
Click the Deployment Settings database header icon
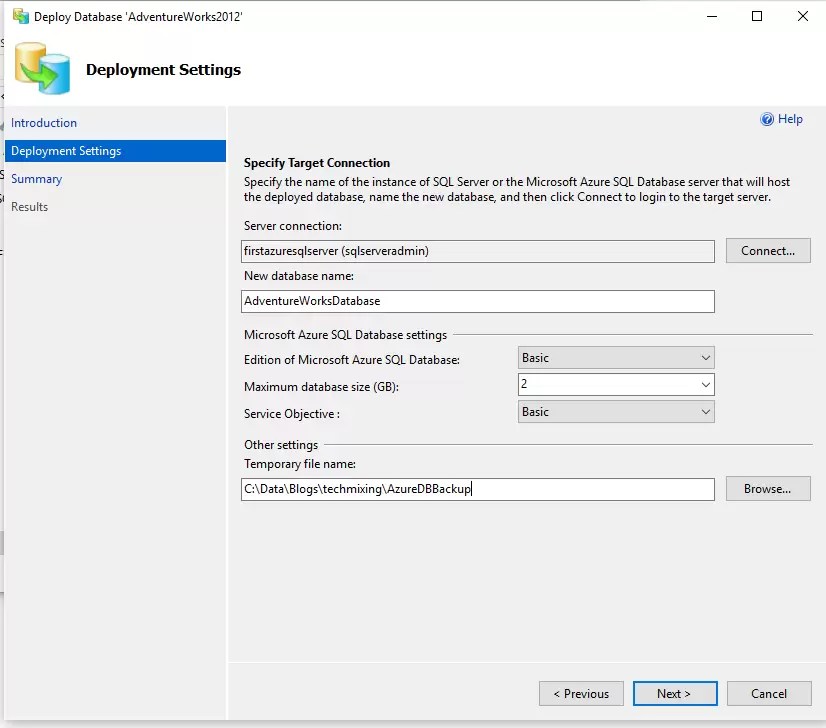pyautogui.click(x=42, y=69)
